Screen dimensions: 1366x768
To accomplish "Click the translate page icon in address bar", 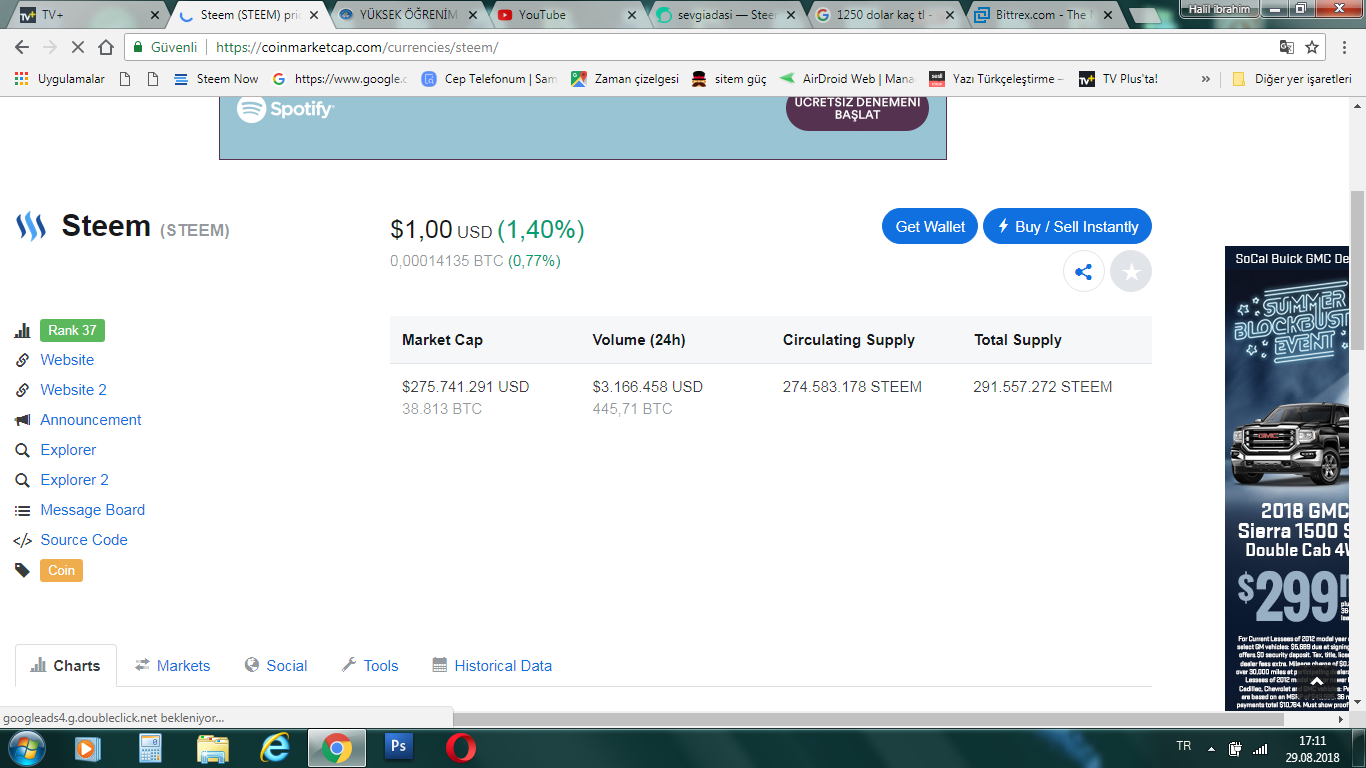I will tap(1287, 47).
